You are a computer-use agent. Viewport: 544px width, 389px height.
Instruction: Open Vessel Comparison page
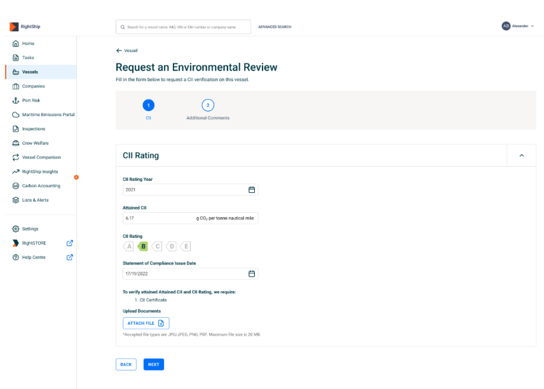click(41, 157)
